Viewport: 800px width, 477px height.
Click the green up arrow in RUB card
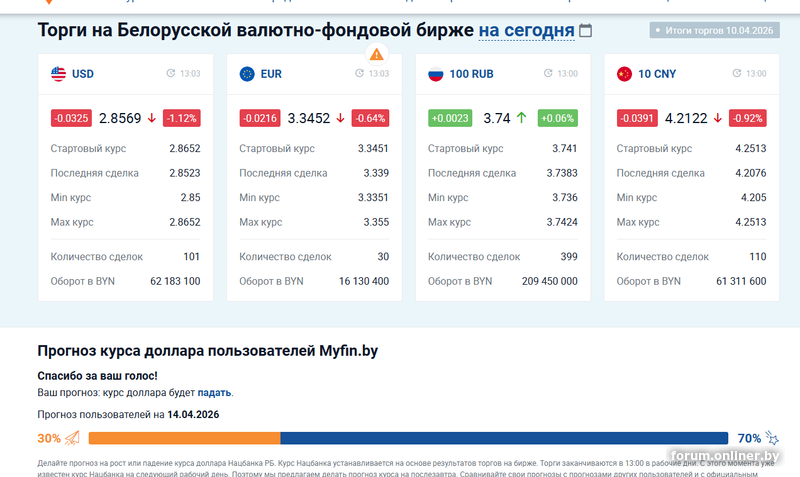pyautogui.click(x=521, y=118)
